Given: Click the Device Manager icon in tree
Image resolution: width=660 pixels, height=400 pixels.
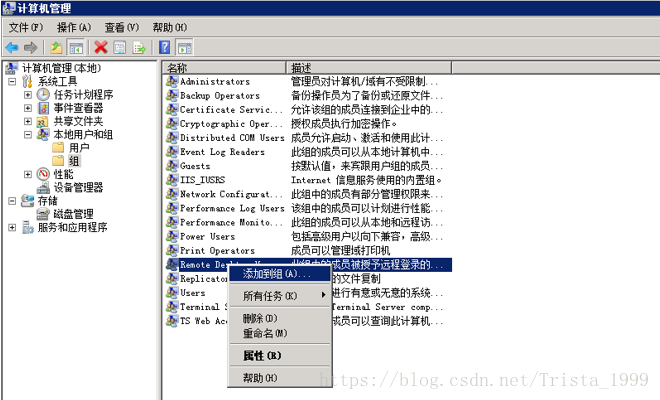Looking at the screenshot, I should [43, 187].
